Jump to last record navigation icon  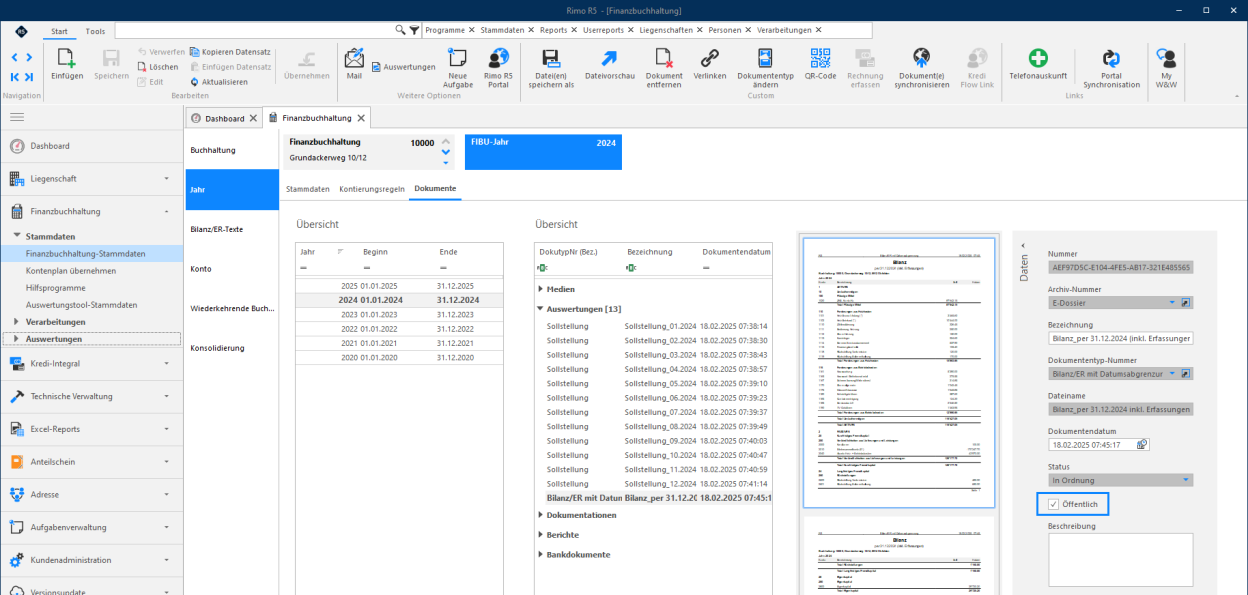(x=29, y=77)
